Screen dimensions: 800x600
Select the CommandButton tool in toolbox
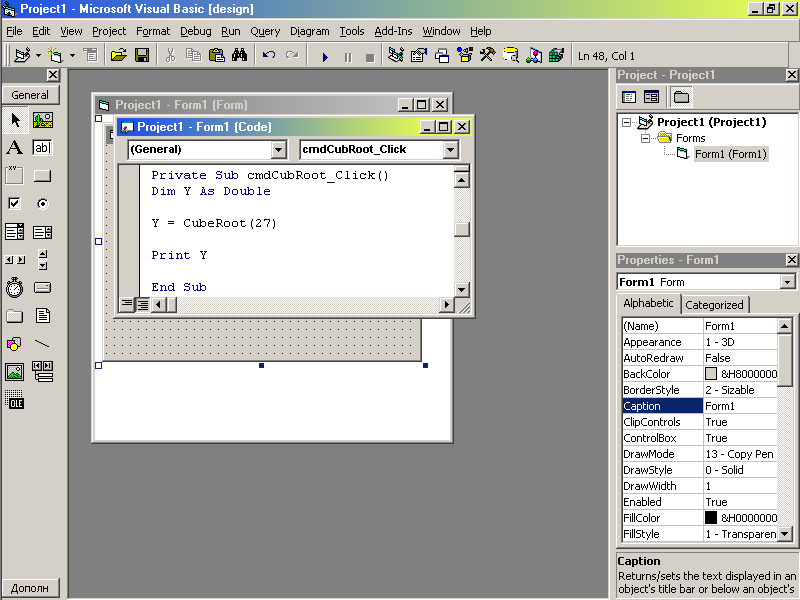click(43, 176)
